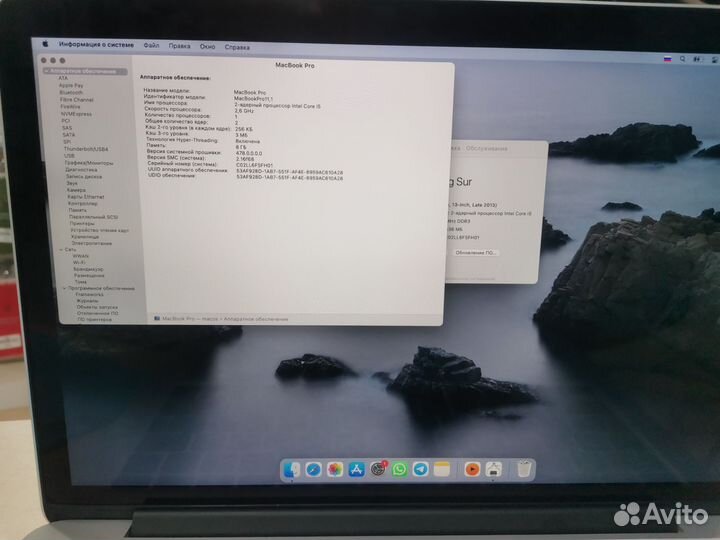Select PCI in the sidebar
Viewport: 720px width, 540px height.
click(x=66, y=121)
